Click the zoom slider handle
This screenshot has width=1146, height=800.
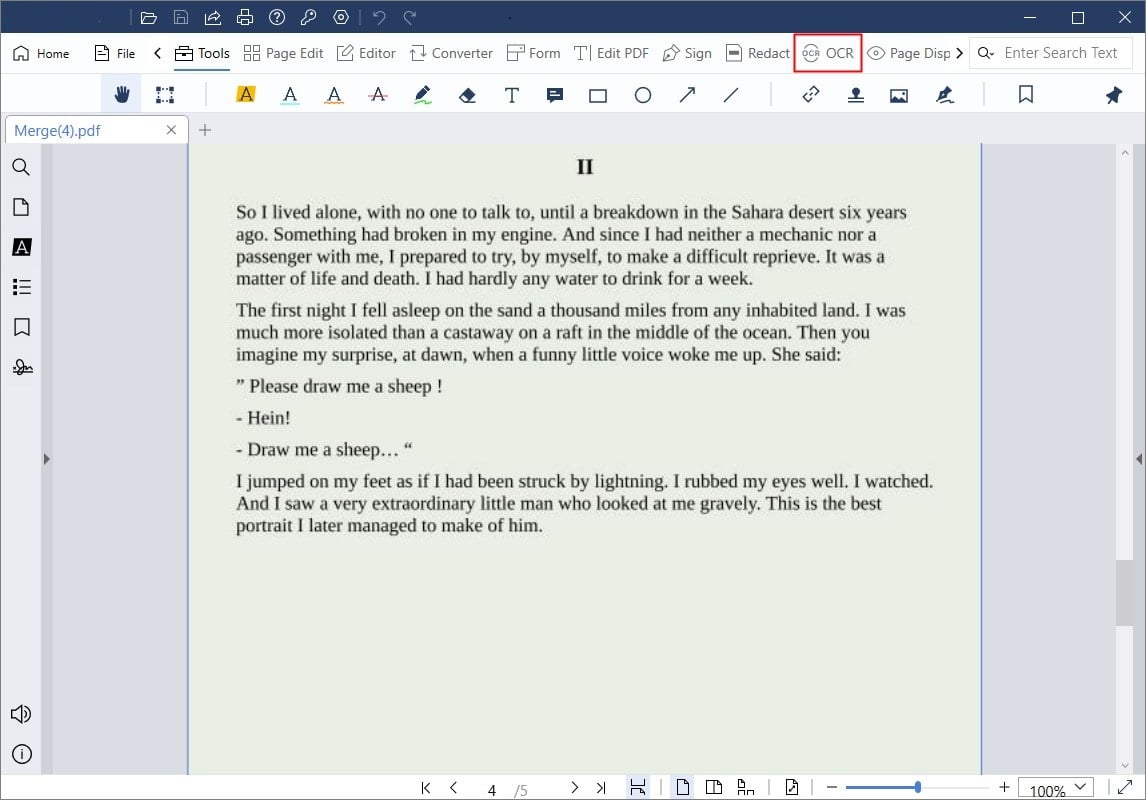(917, 787)
